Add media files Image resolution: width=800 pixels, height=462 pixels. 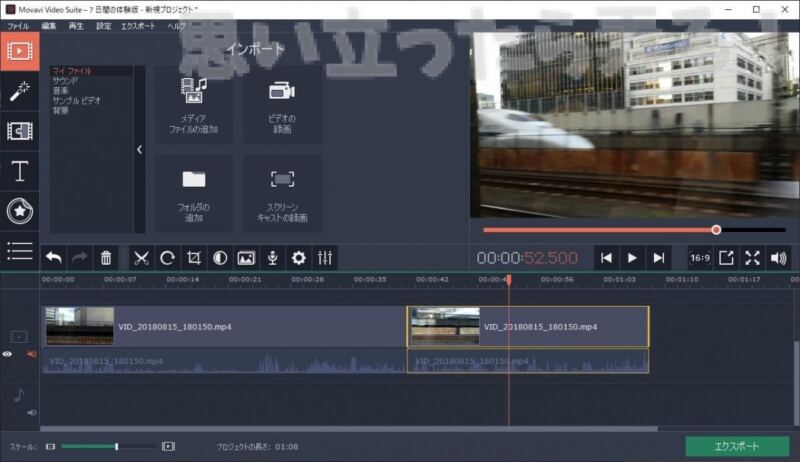[x=193, y=105]
